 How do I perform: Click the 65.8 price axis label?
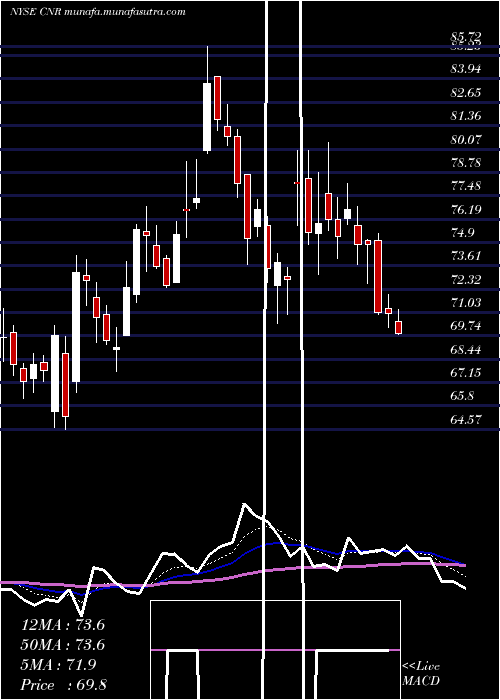point(463,396)
